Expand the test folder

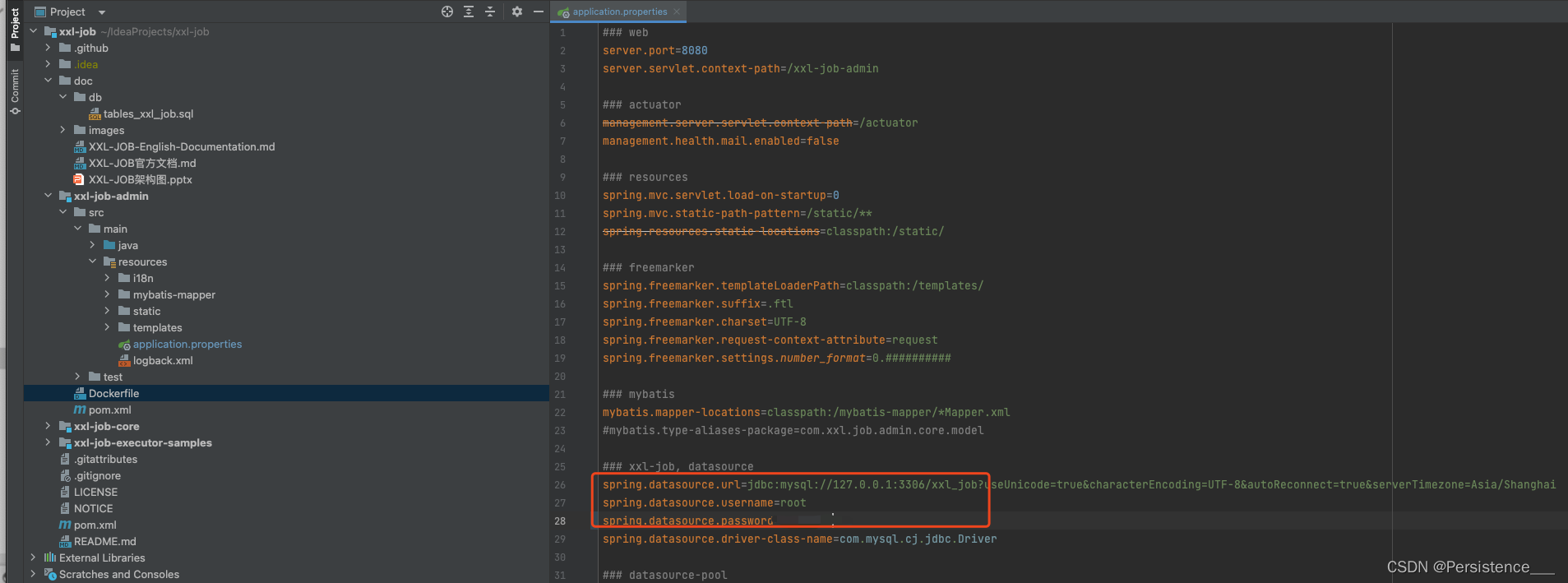(x=78, y=377)
